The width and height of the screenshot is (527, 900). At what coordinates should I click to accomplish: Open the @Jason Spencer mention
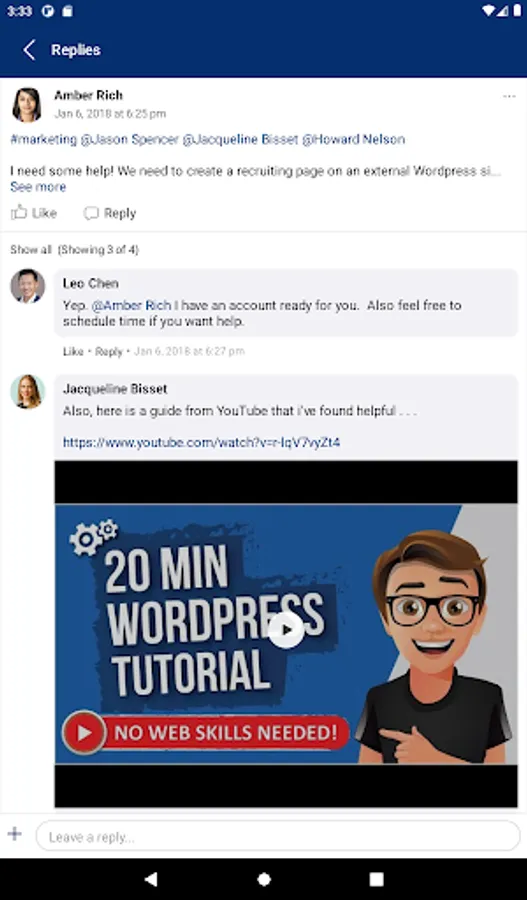click(x=130, y=139)
